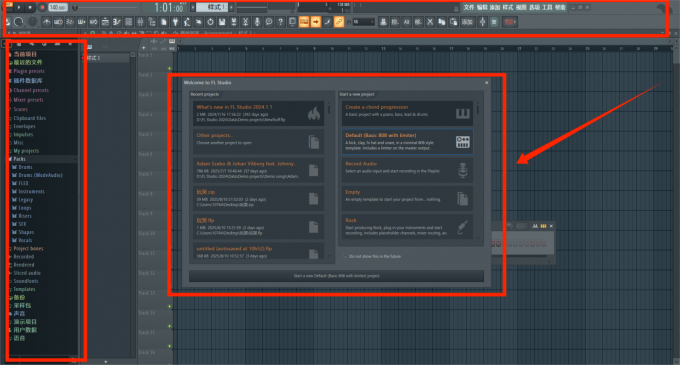Expand Mixer presets folder
The image size is (680, 365).
[x=28, y=100]
